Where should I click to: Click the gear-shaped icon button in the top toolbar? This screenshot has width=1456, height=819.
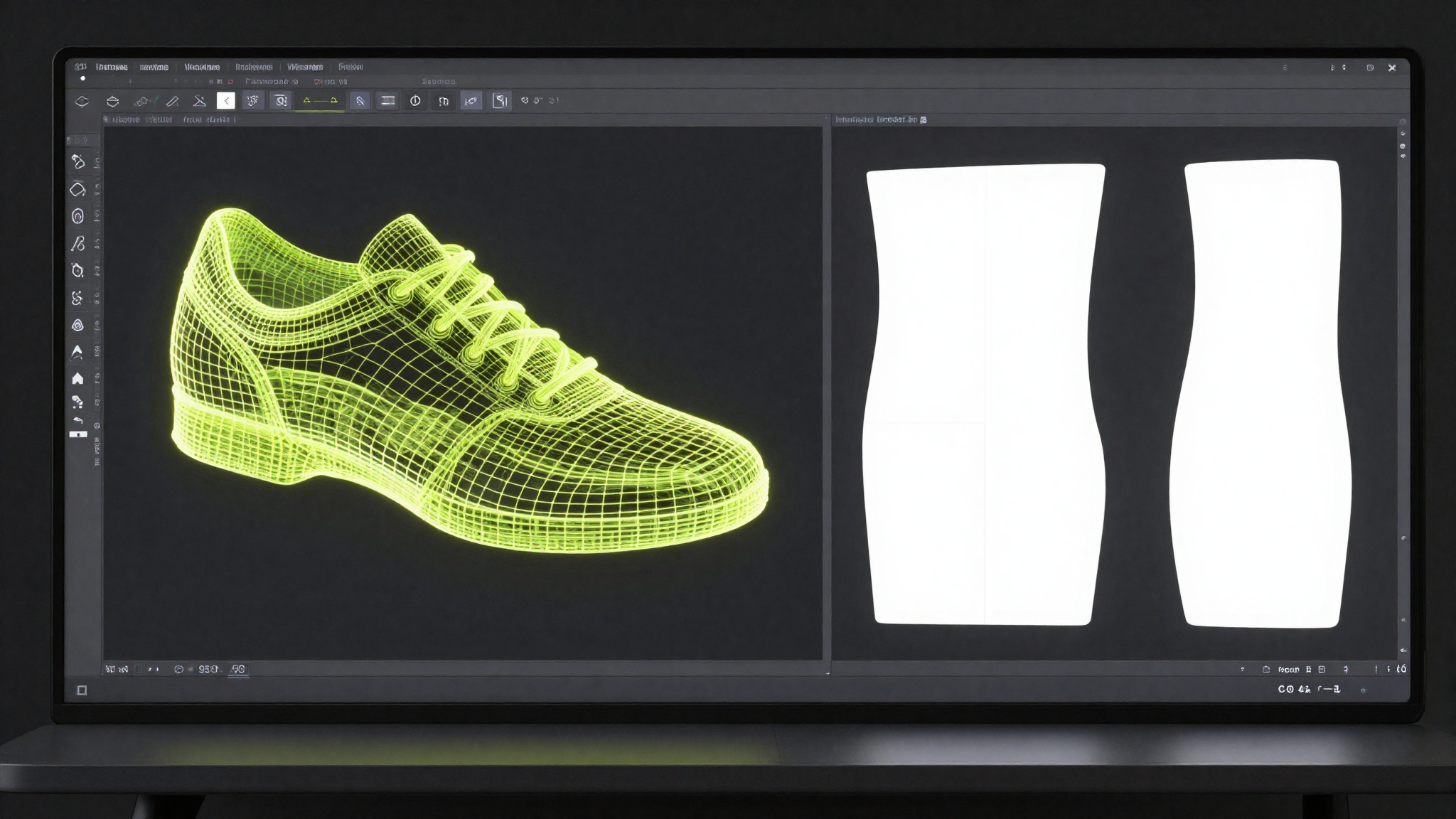point(253,101)
